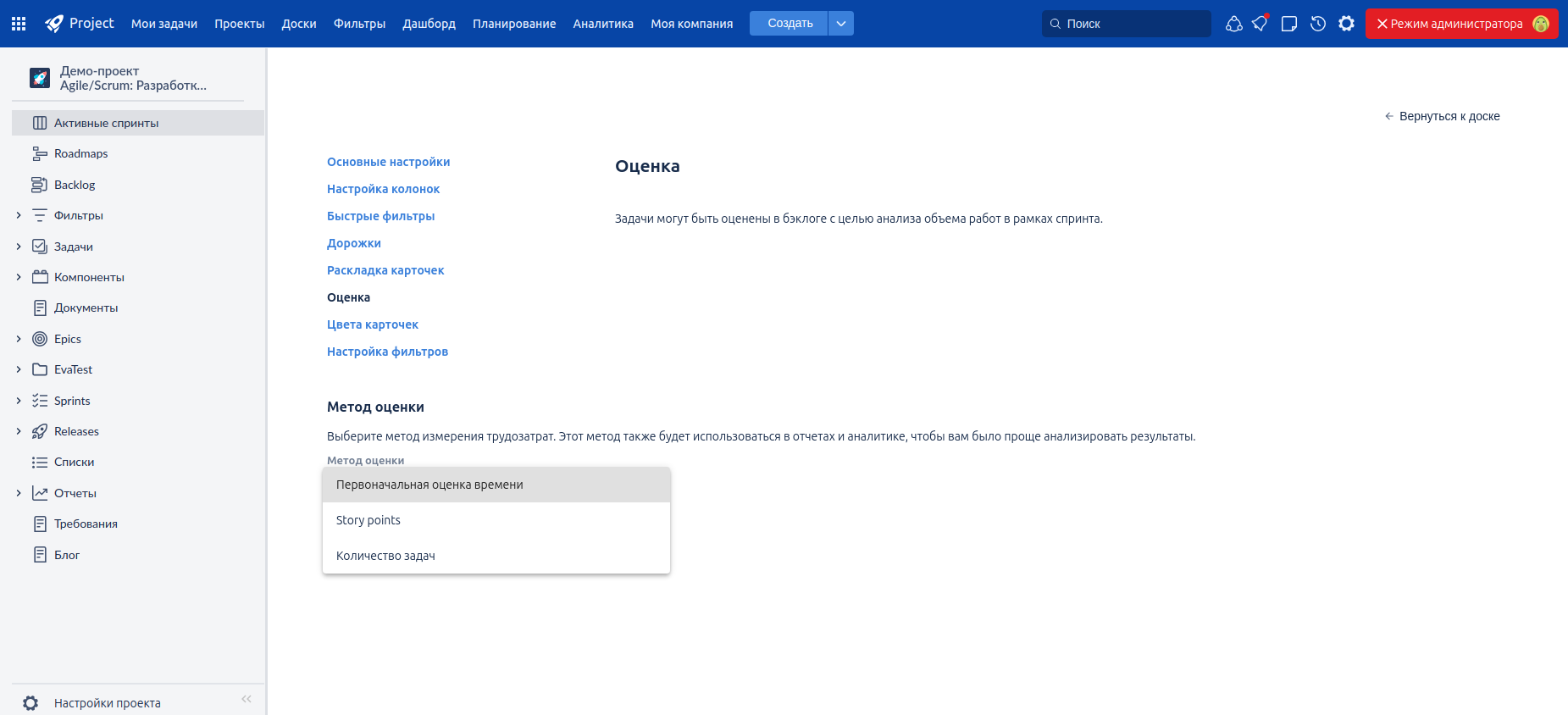Screen dimensions: 1568x715
Task: Exit admin mode with red button
Action: click(1449, 24)
